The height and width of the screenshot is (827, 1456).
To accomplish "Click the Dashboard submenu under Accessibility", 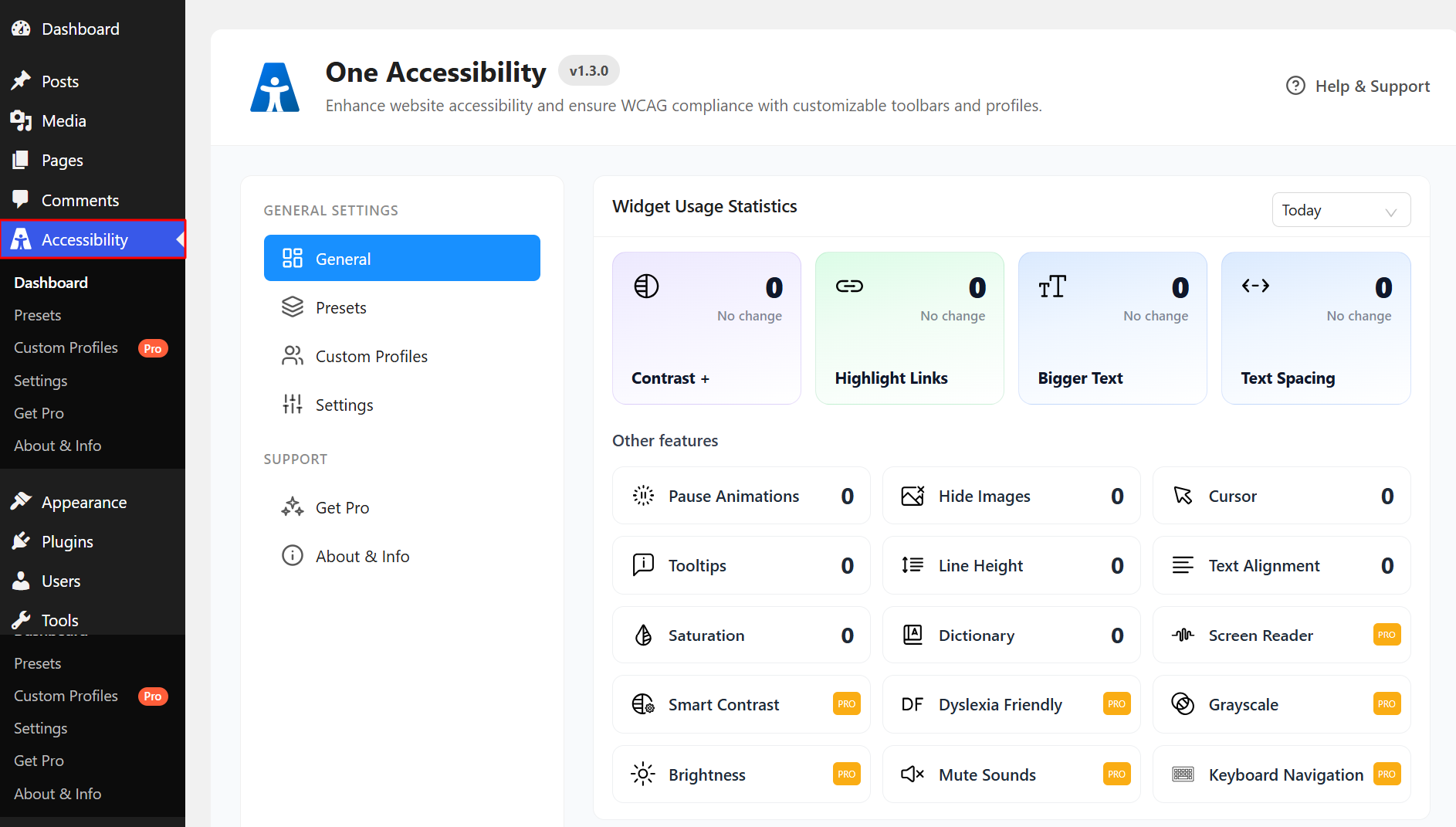I will click(51, 283).
